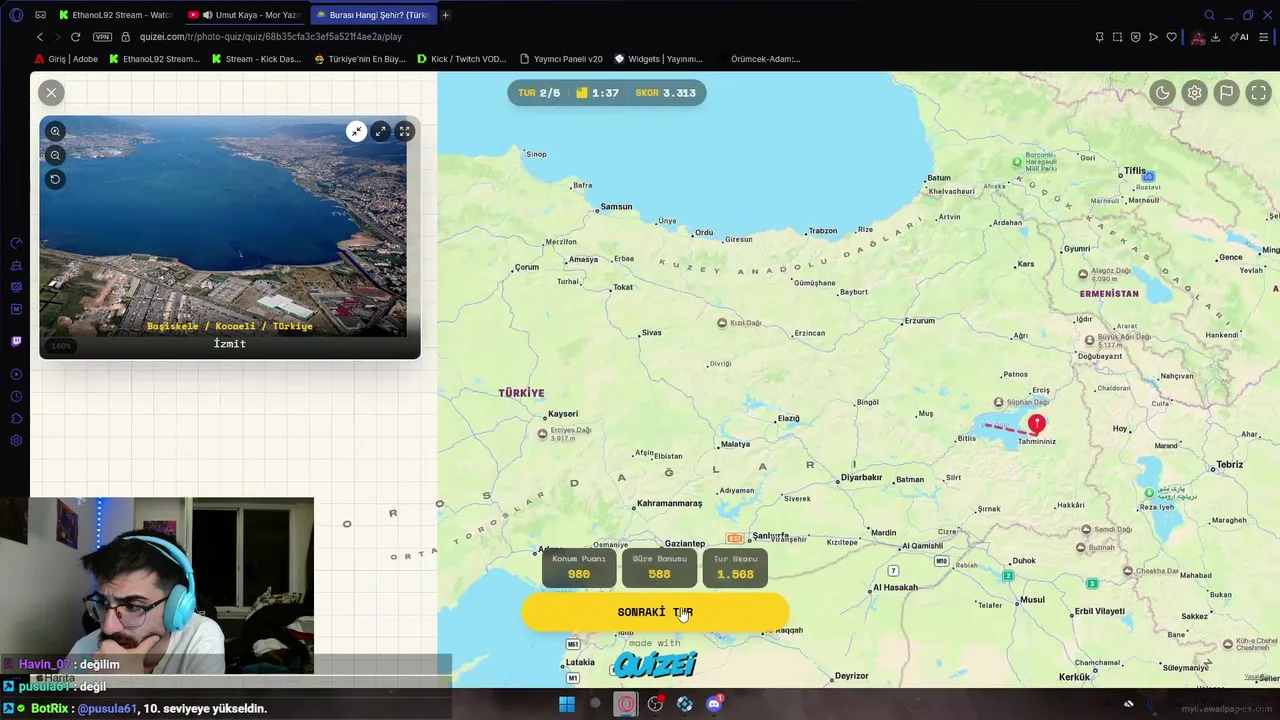Take a snapshot with capture icon
This screenshot has height=720, width=1280.
(x=1117, y=37)
